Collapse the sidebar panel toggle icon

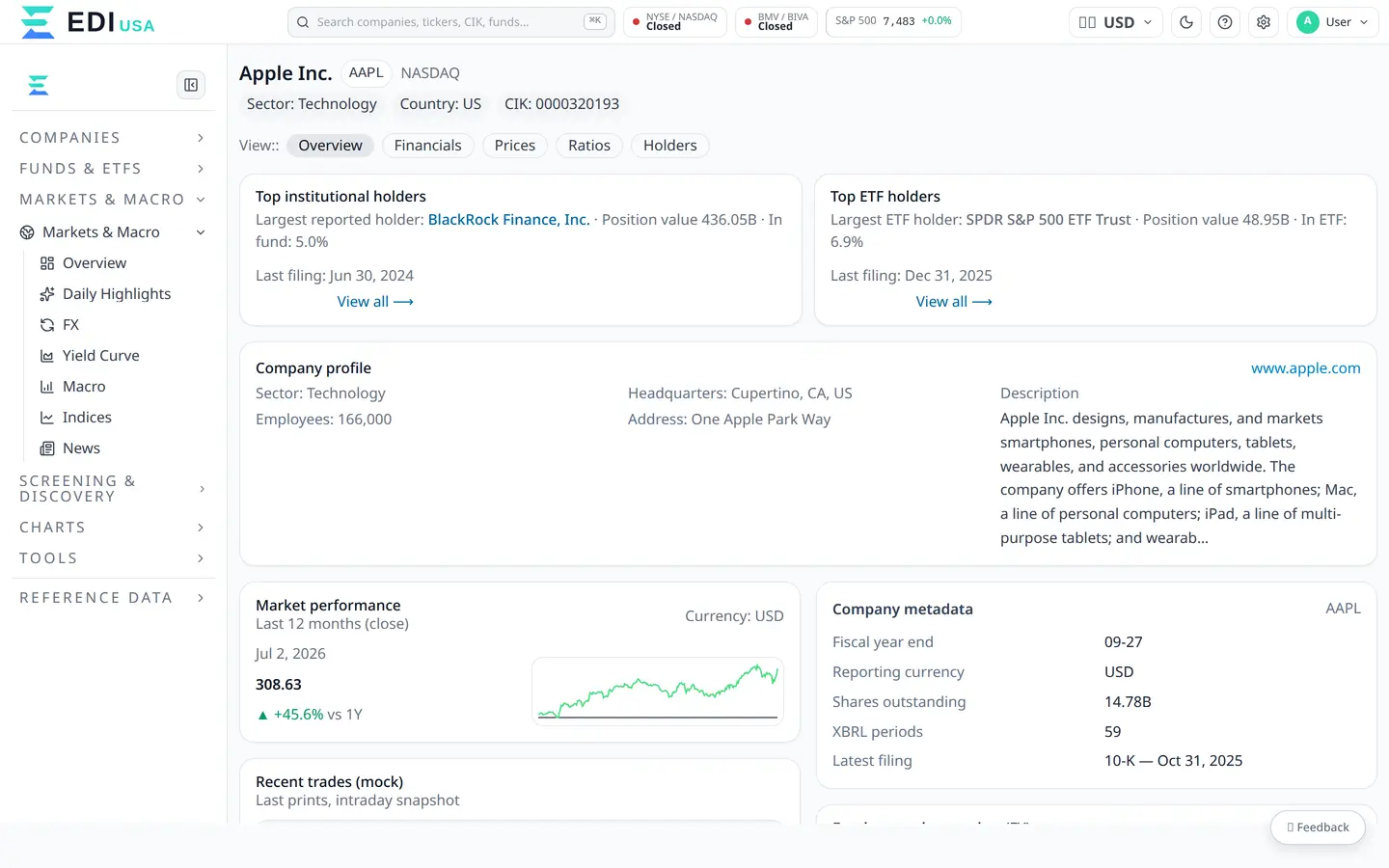(191, 85)
